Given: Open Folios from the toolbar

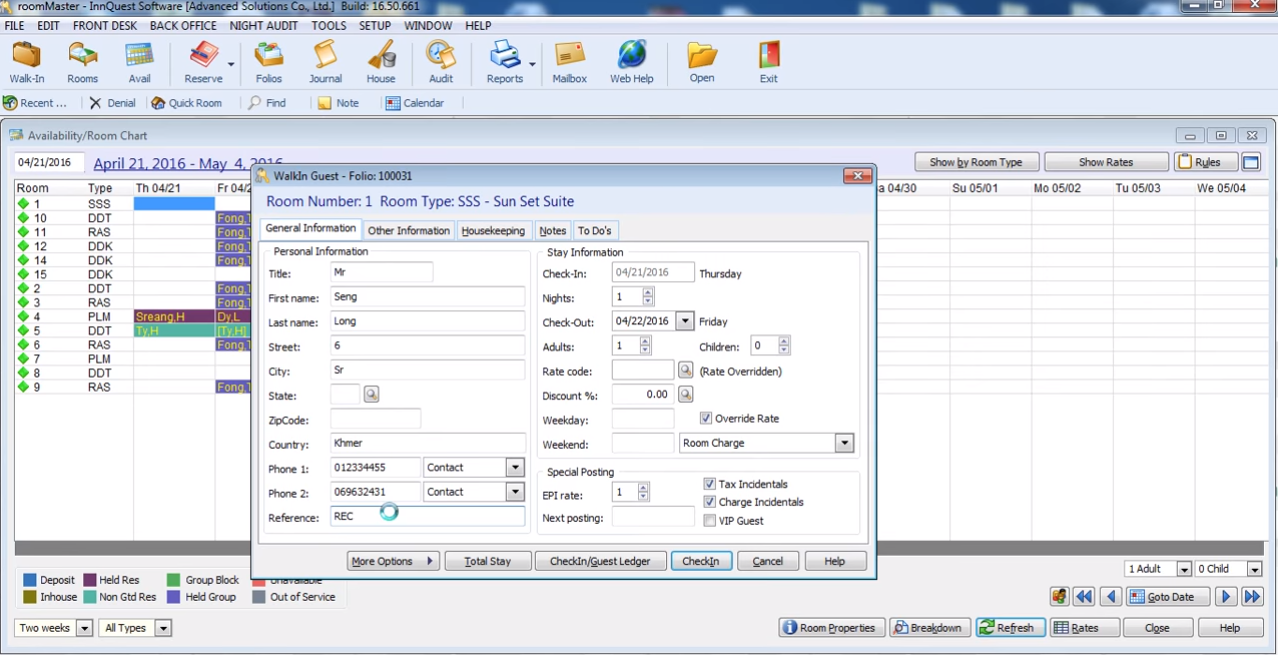Looking at the screenshot, I should point(268,62).
